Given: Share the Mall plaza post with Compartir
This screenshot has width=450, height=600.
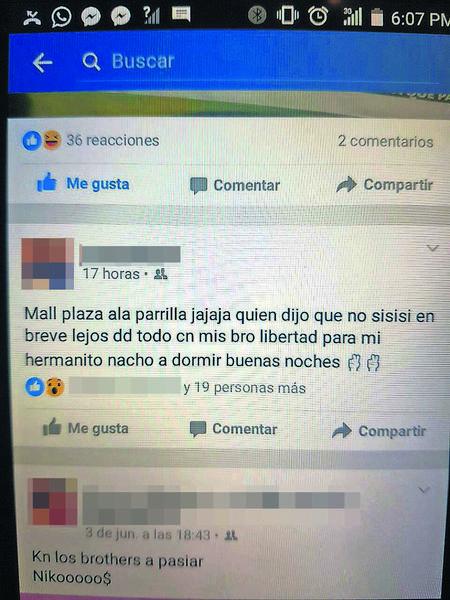Looking at the screenshot, I should coord(379,430).
